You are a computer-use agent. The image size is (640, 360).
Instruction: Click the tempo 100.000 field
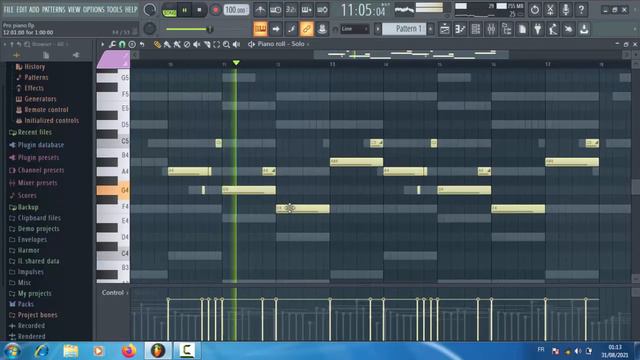[236, 9]
